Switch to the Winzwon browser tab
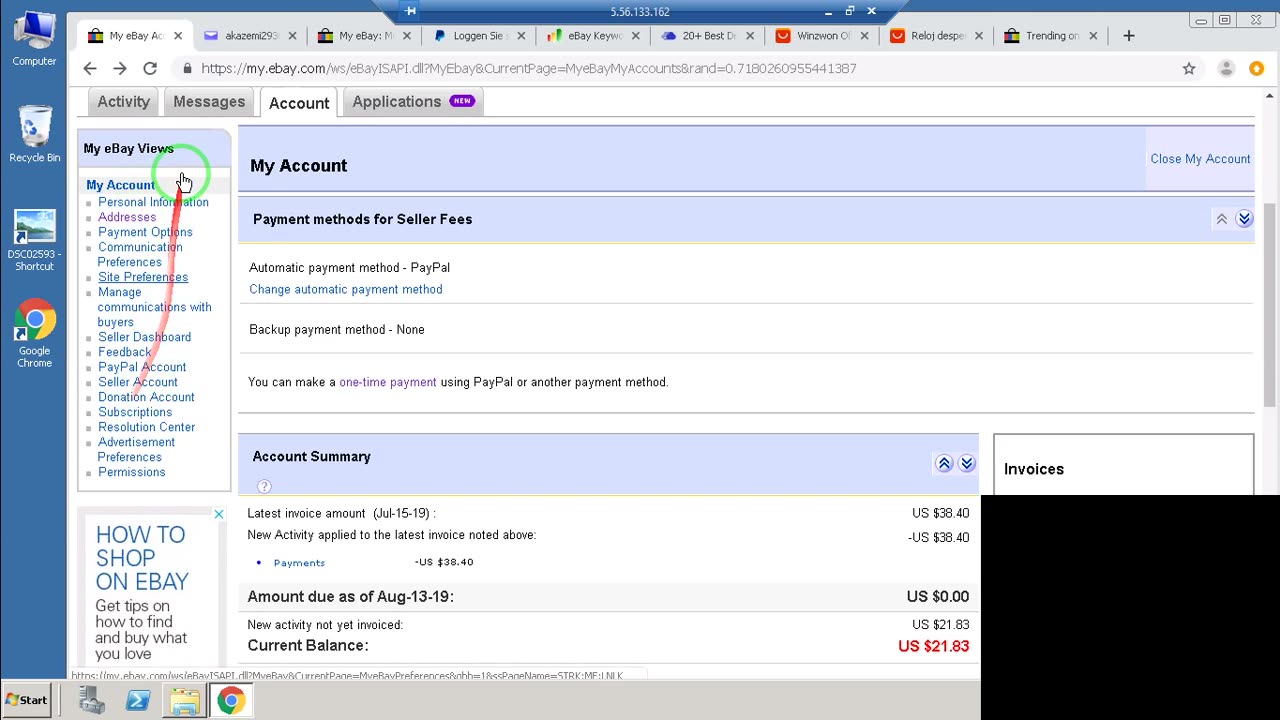The image size is (1280, 720). point(822,36)
